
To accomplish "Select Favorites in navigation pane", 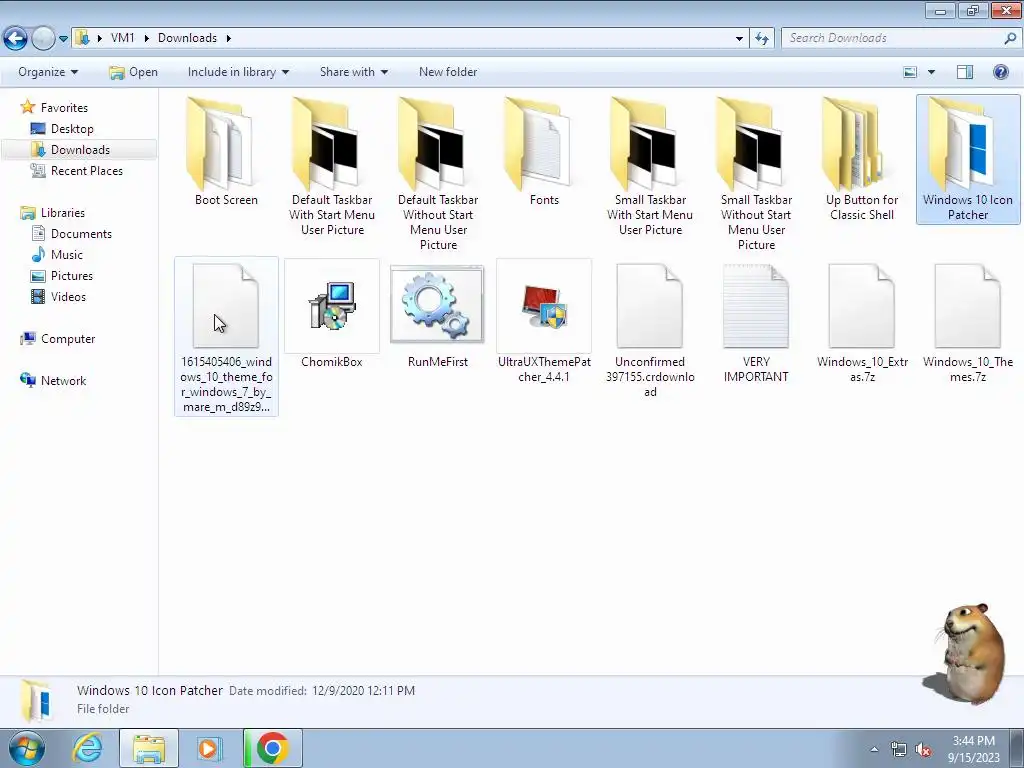I will coord(64,108).
